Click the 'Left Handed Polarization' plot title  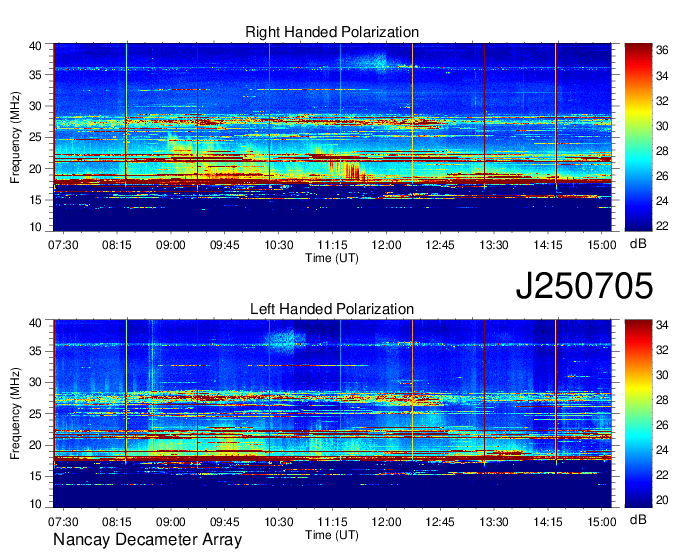pyautogui.click(x=332, y=309)
